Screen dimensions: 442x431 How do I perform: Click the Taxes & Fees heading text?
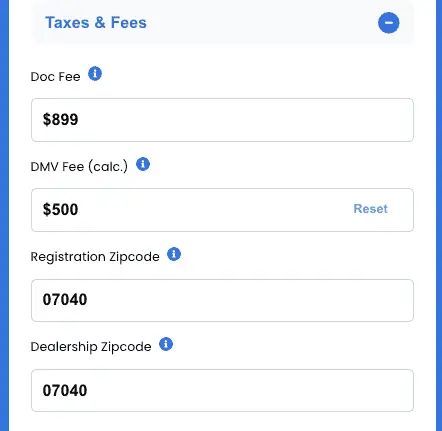coord(96,23)
